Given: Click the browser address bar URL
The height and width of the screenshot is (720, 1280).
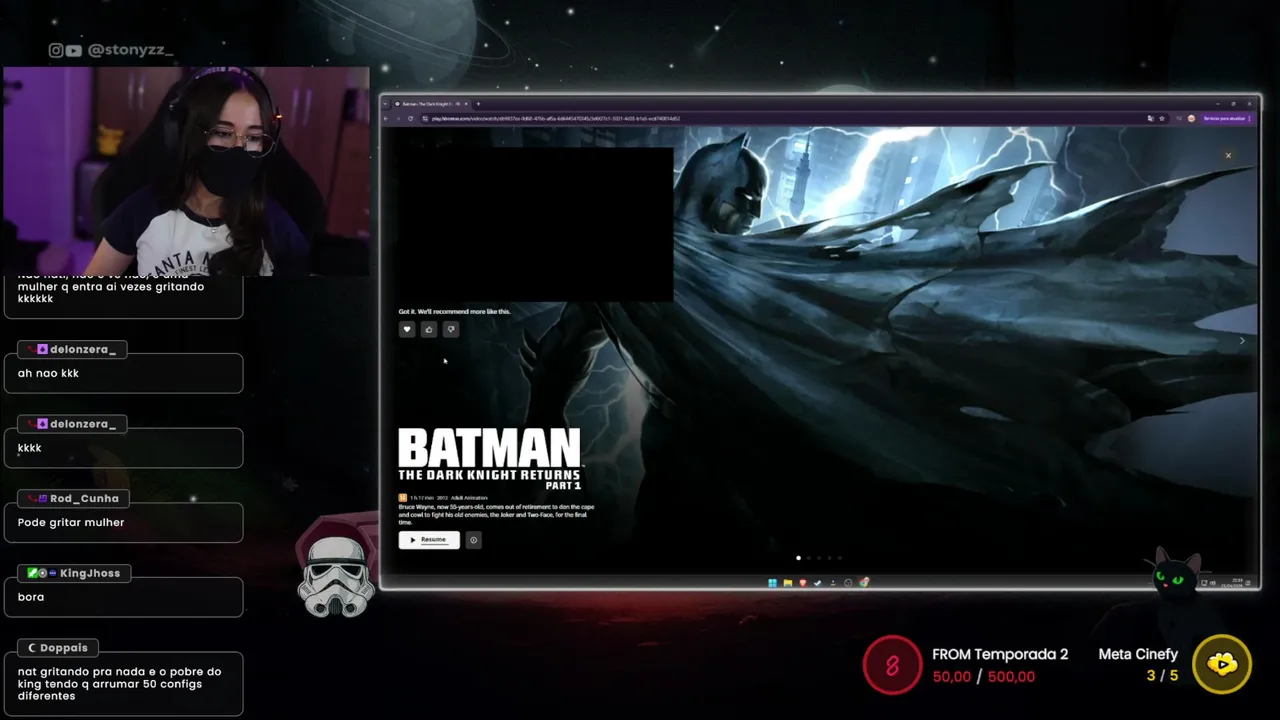Looking at the screenshot, I should pyautogui.click(x=556, y=118).
